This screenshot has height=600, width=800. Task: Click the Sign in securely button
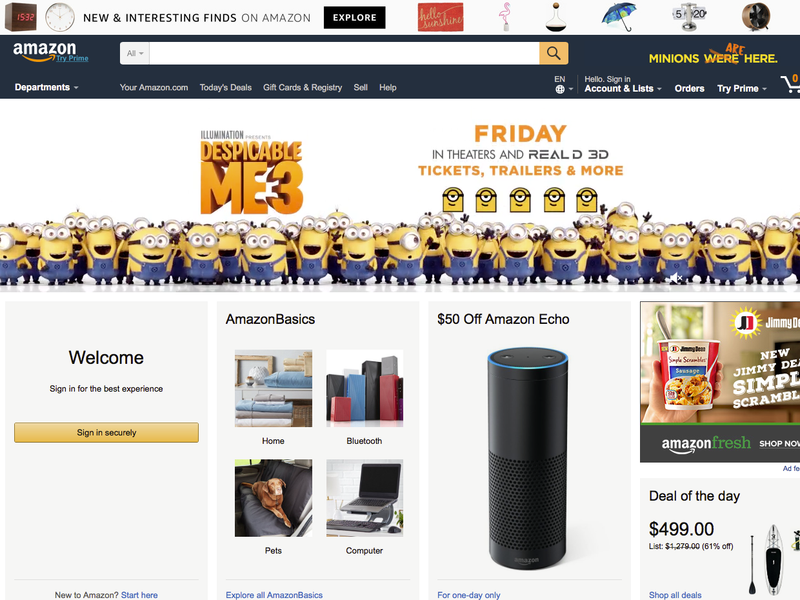point(106,432)
